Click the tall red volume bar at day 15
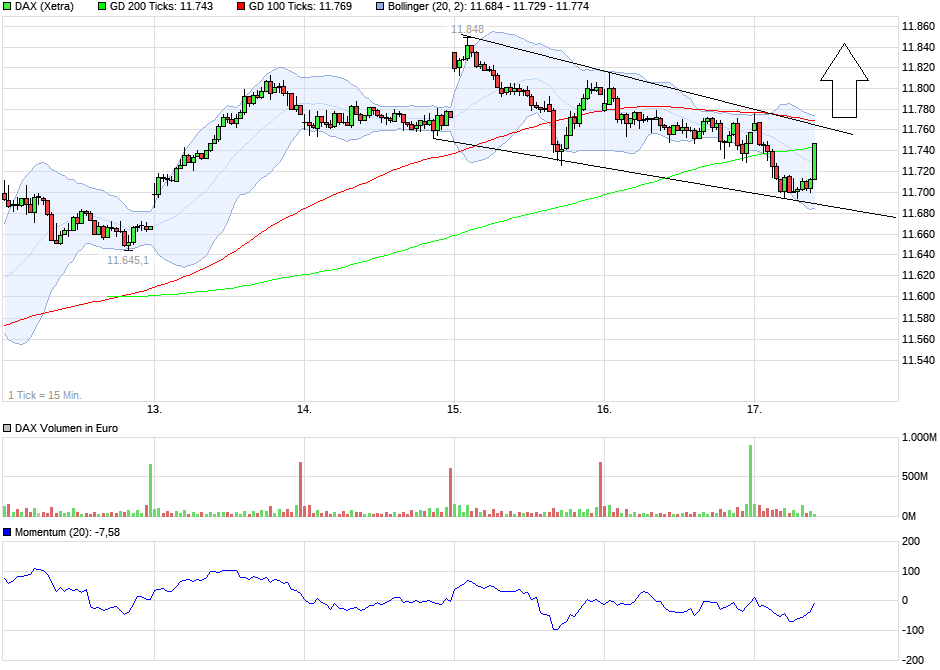The image size is (940, 670). pyautogui.click(x=450, y=493)
